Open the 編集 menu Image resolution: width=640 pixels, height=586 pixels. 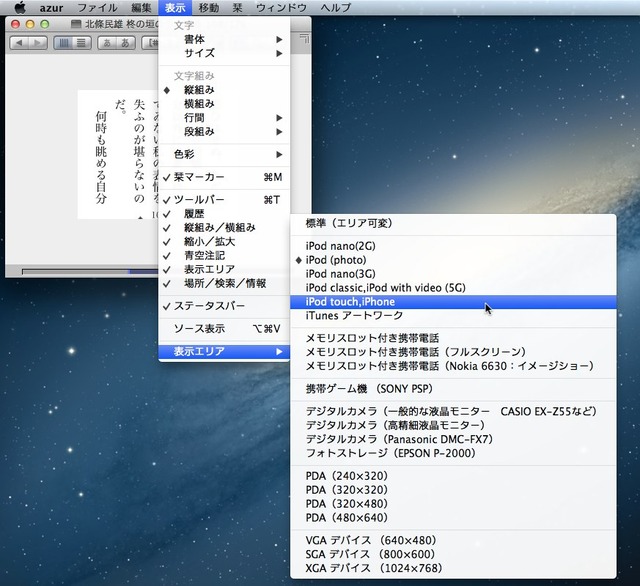tap(142, 7)
